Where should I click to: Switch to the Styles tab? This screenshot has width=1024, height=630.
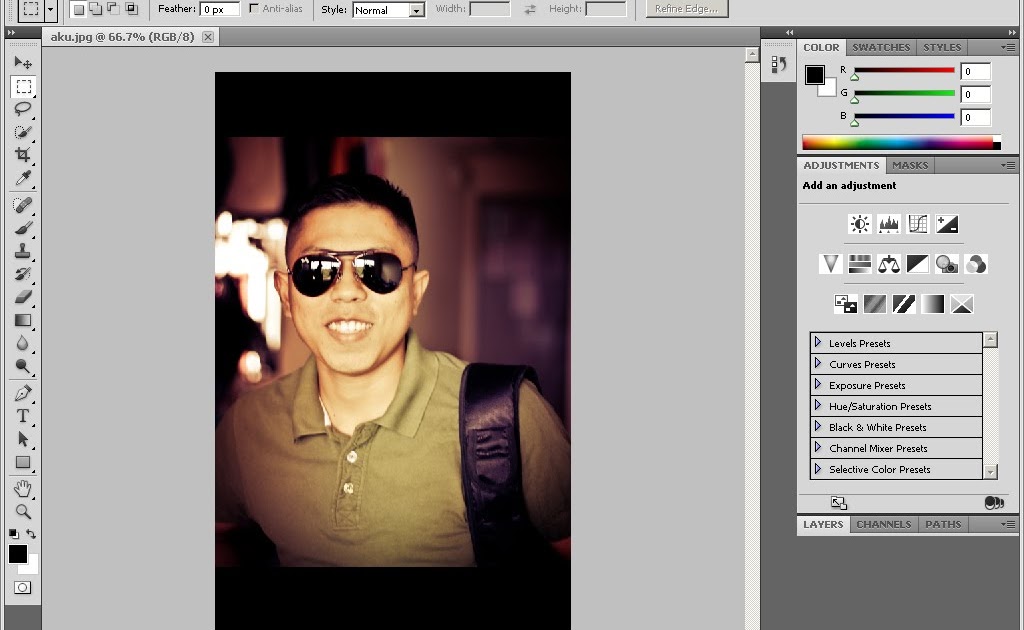tap(942, 48)
